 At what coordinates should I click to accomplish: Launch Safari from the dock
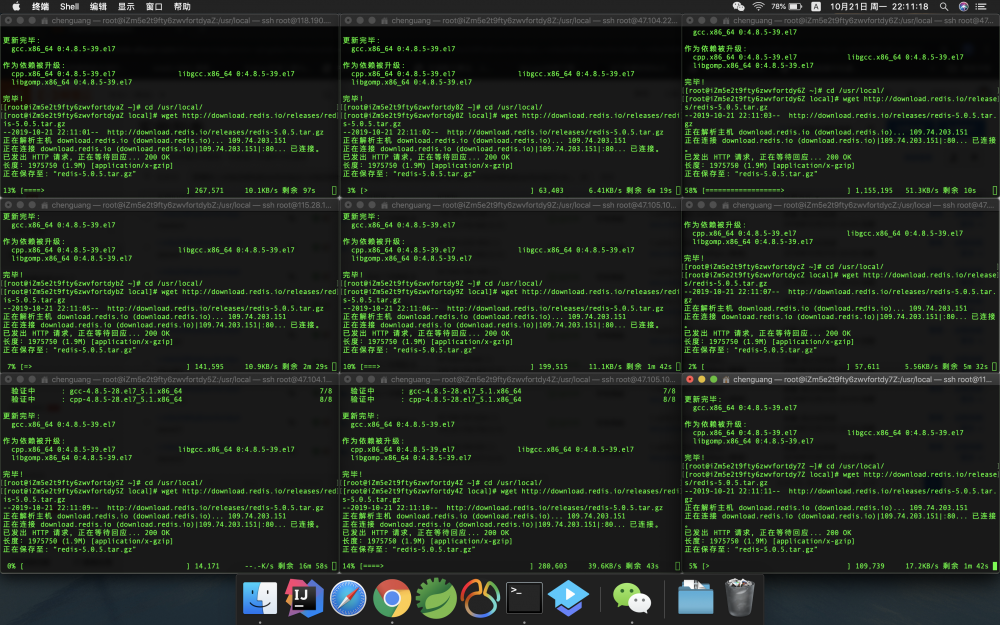pyautogui.click(x=347, y=597)
